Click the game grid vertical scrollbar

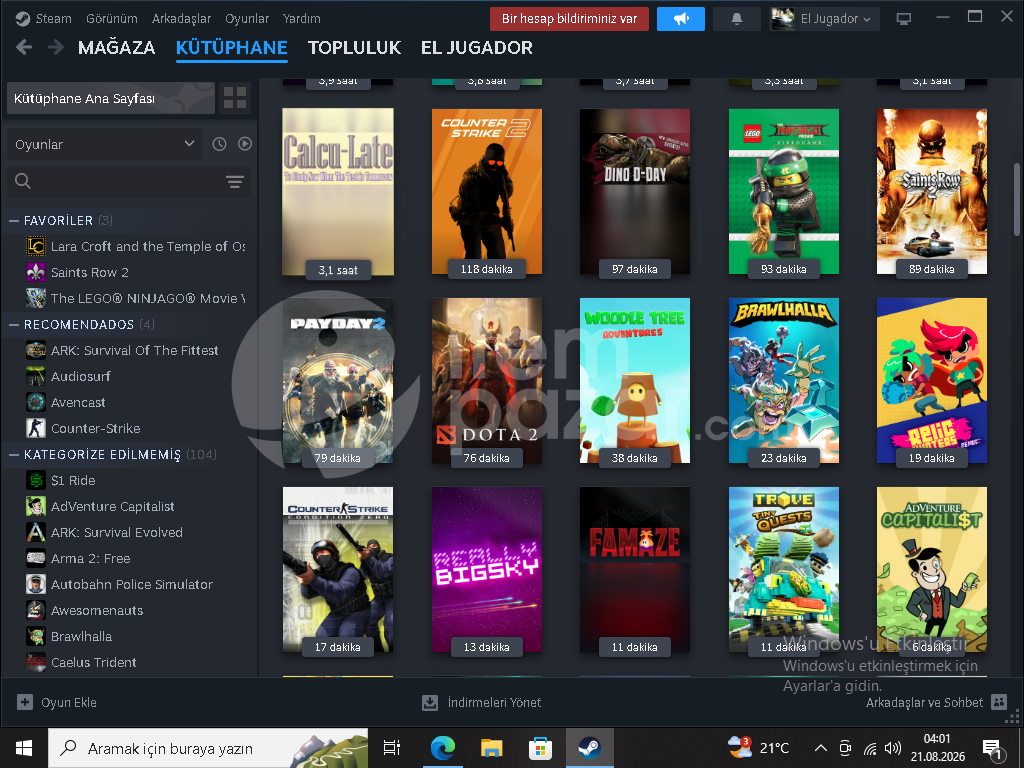click(x=1016, y=199)
